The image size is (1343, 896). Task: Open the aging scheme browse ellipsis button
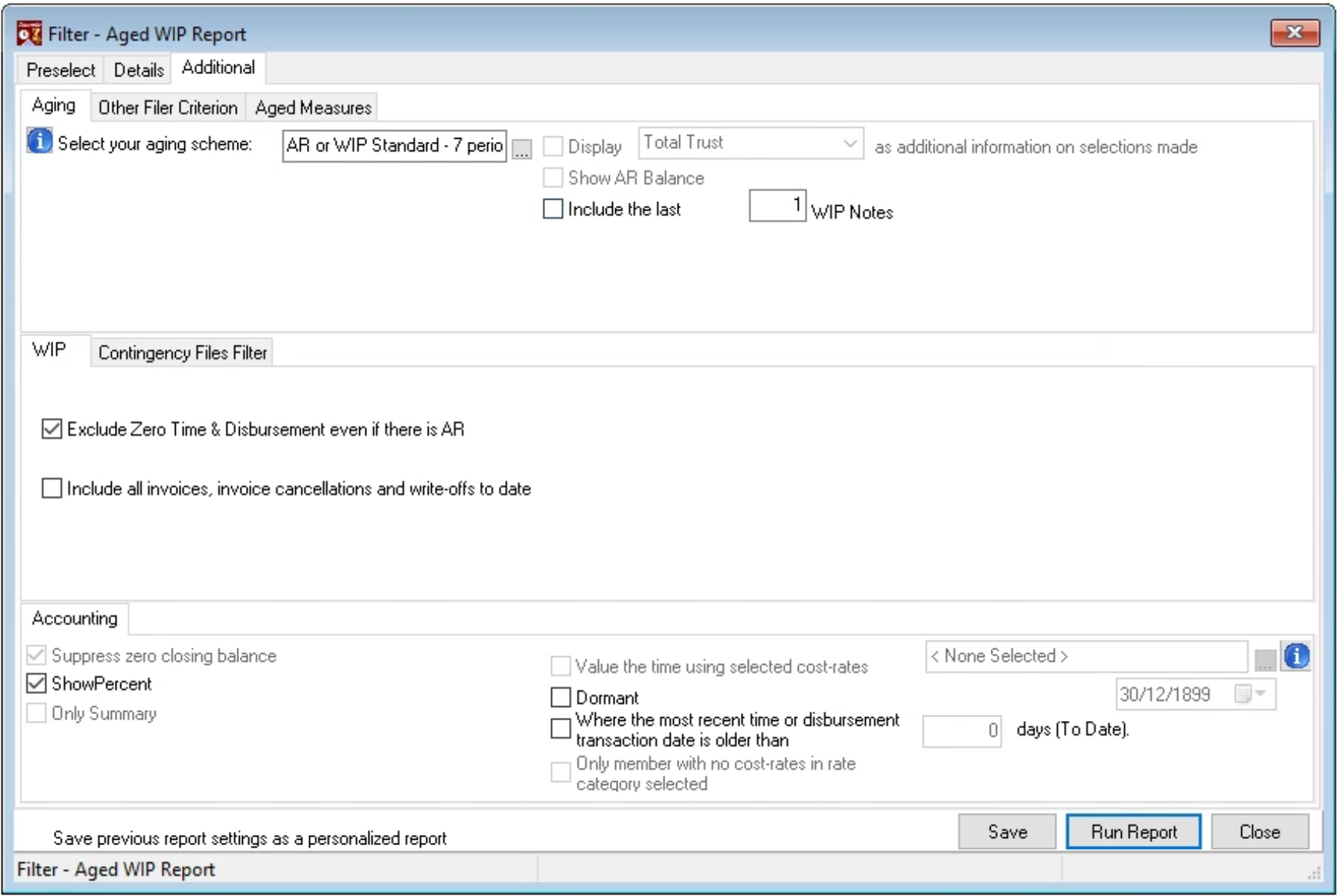pos(522,149)
